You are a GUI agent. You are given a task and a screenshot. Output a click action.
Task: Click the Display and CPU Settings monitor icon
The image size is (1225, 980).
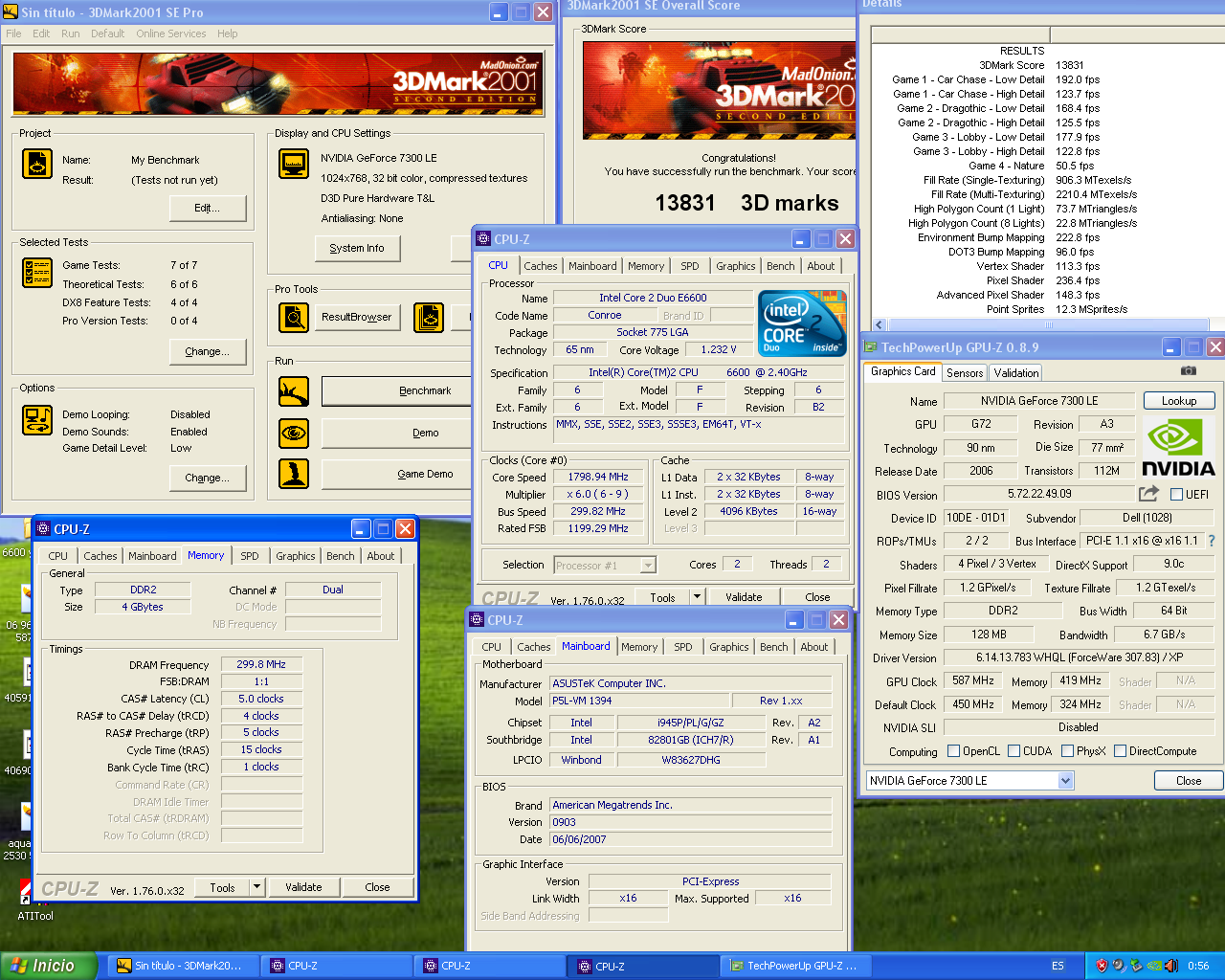pos(294,164)
